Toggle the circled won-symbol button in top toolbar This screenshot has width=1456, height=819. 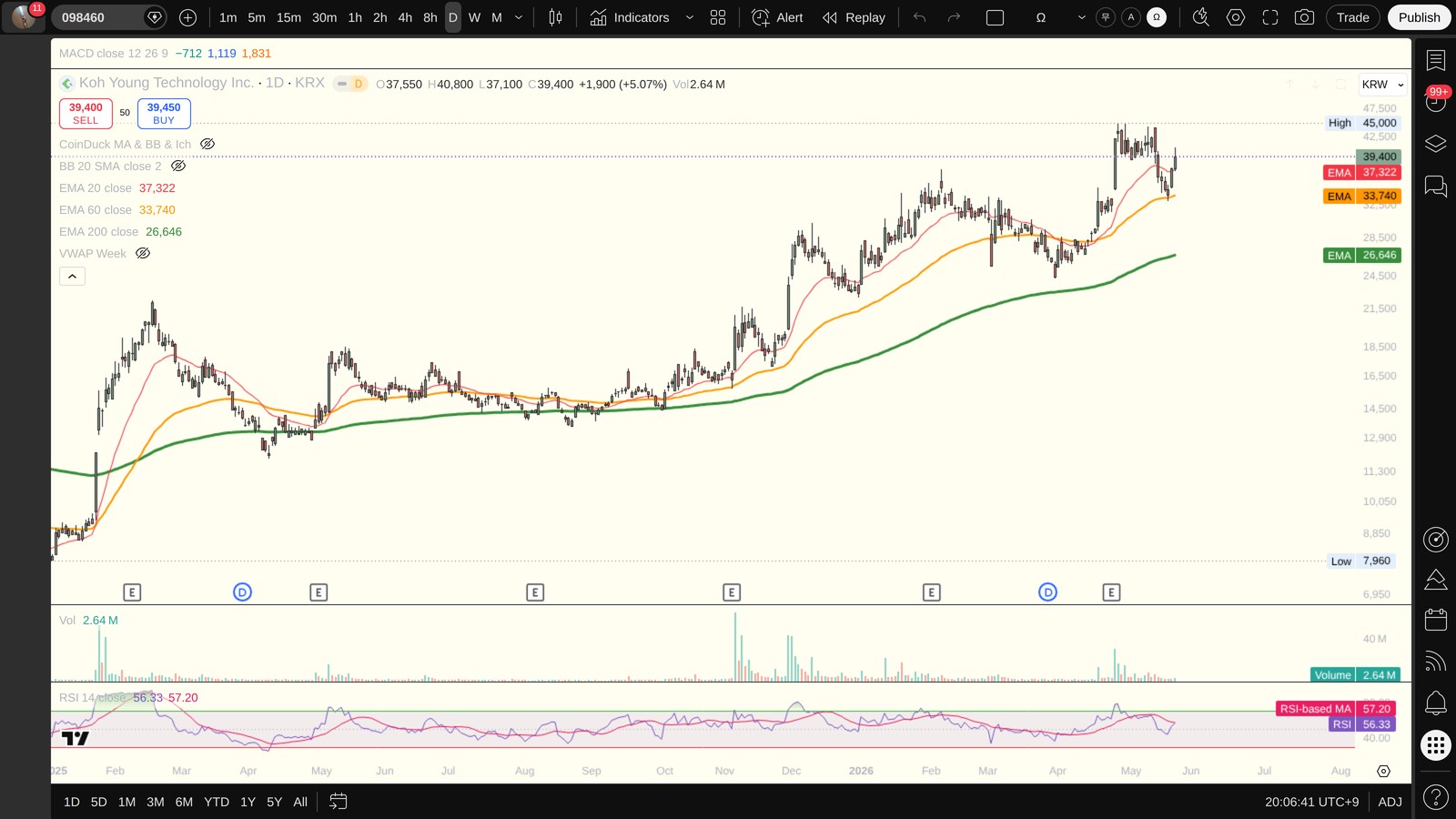coord(1106,17)
